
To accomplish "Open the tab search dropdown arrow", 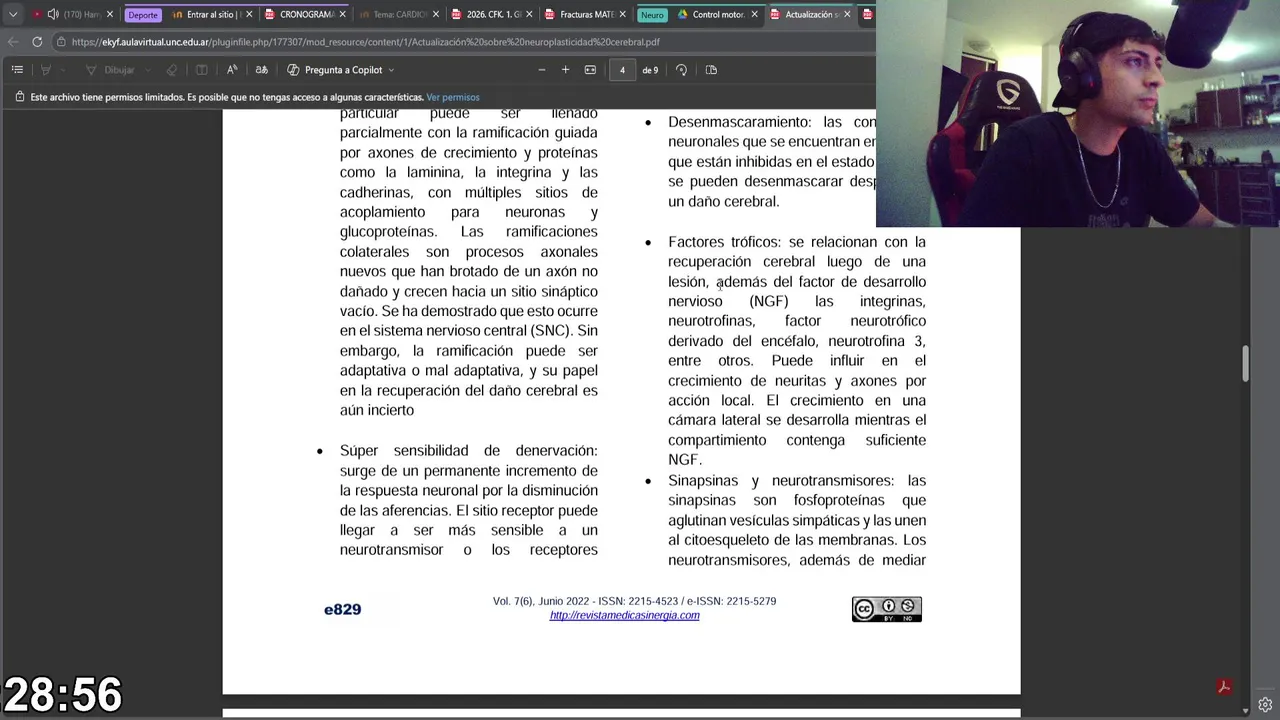I will click(x=13, y=14).
